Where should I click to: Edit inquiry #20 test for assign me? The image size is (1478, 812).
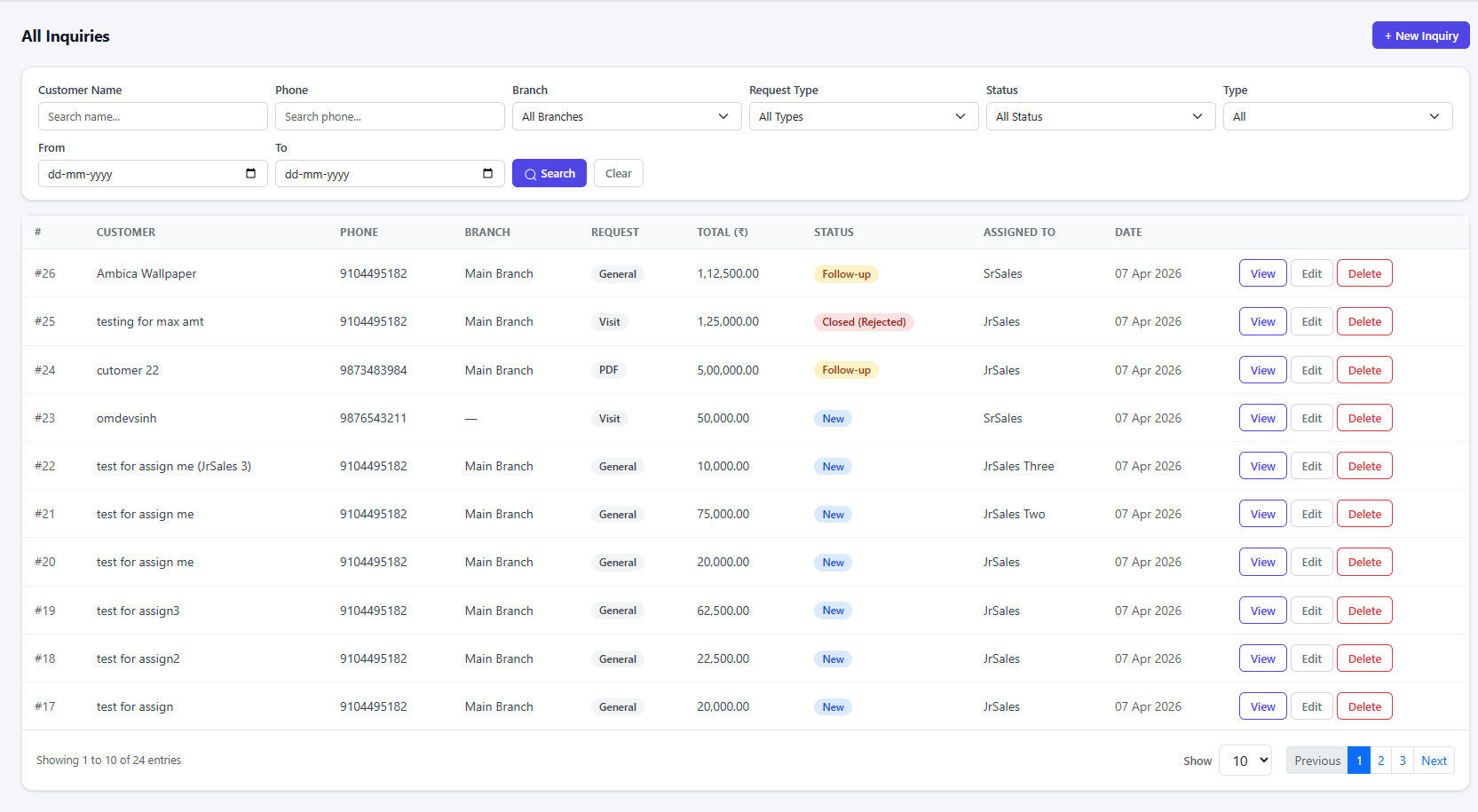1311,562
